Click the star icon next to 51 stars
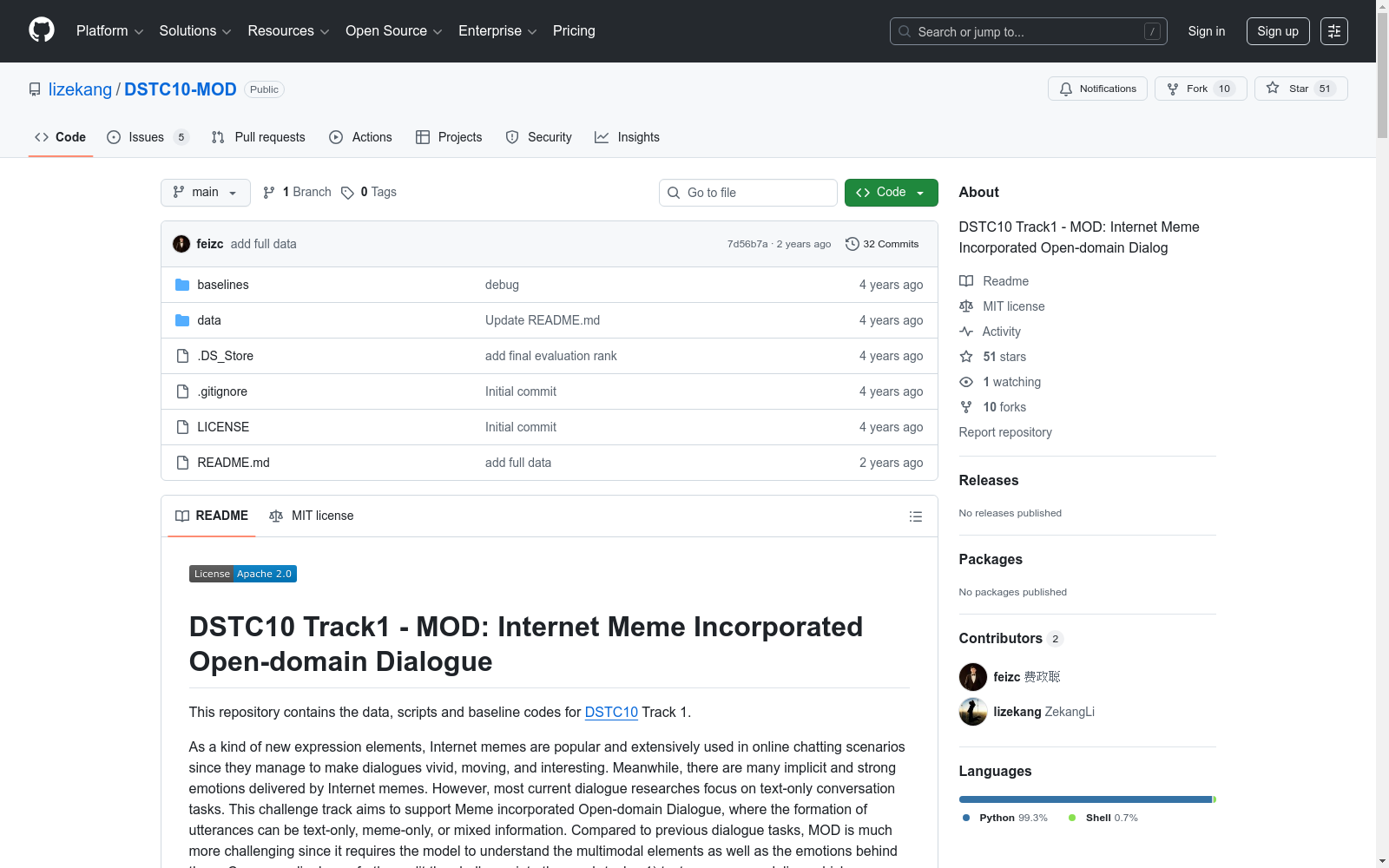1389x868 pixels. pyautogui.click(x=966, y=357)
